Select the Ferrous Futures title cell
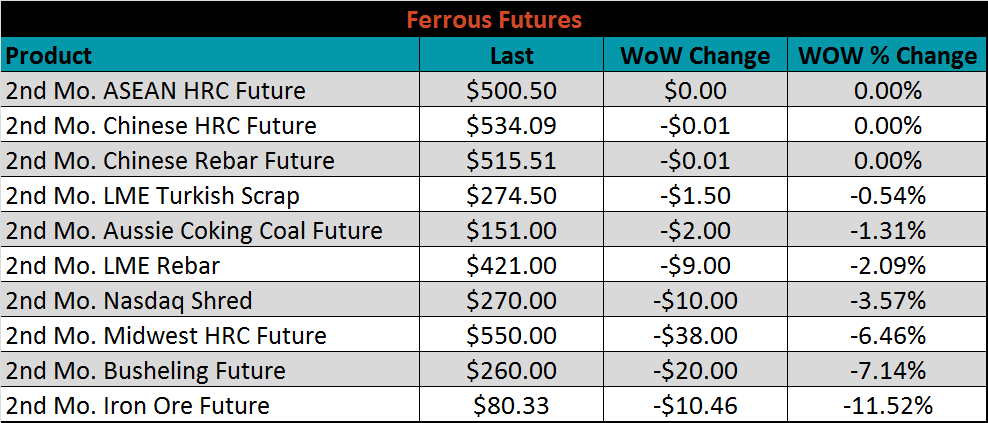Image resolution: width=988 pixels, height=423 pixels. 494,19
